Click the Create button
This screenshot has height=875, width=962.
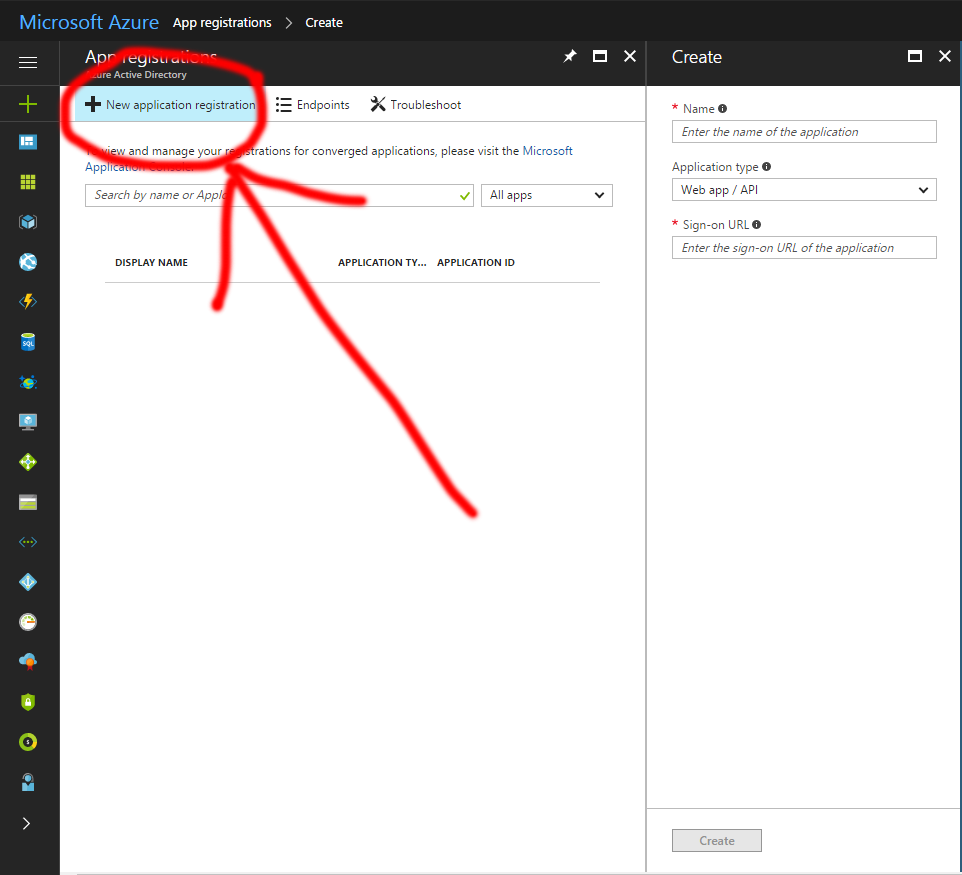pos(717,841)
